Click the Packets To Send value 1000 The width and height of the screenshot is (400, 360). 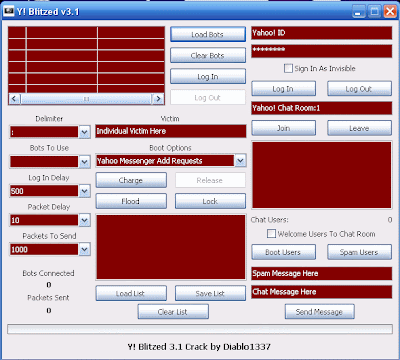point(19,249)
